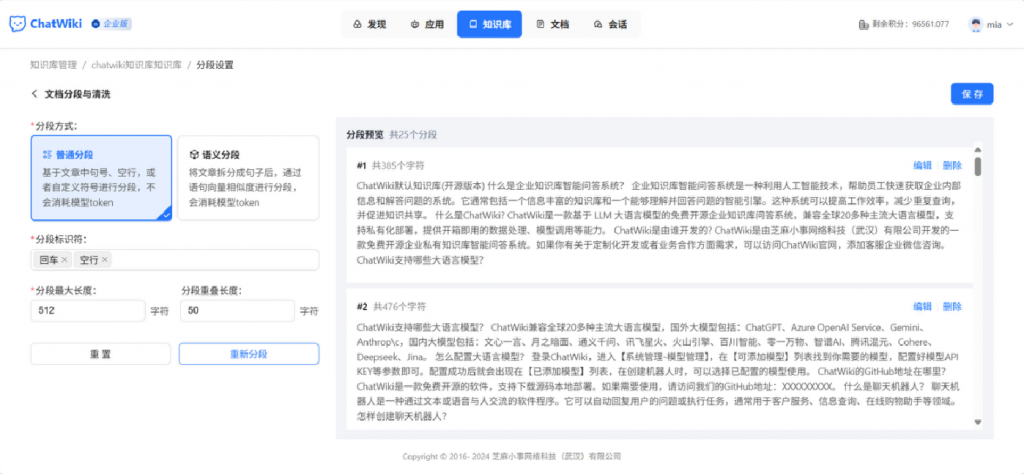Click the 重新分段 button

249,354
